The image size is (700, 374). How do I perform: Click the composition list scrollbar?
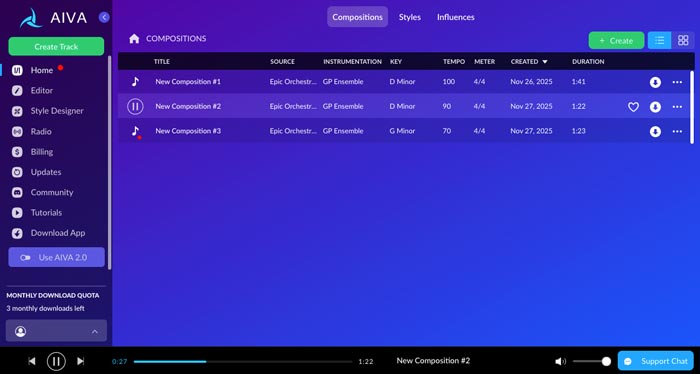click(x=692, y=107)
